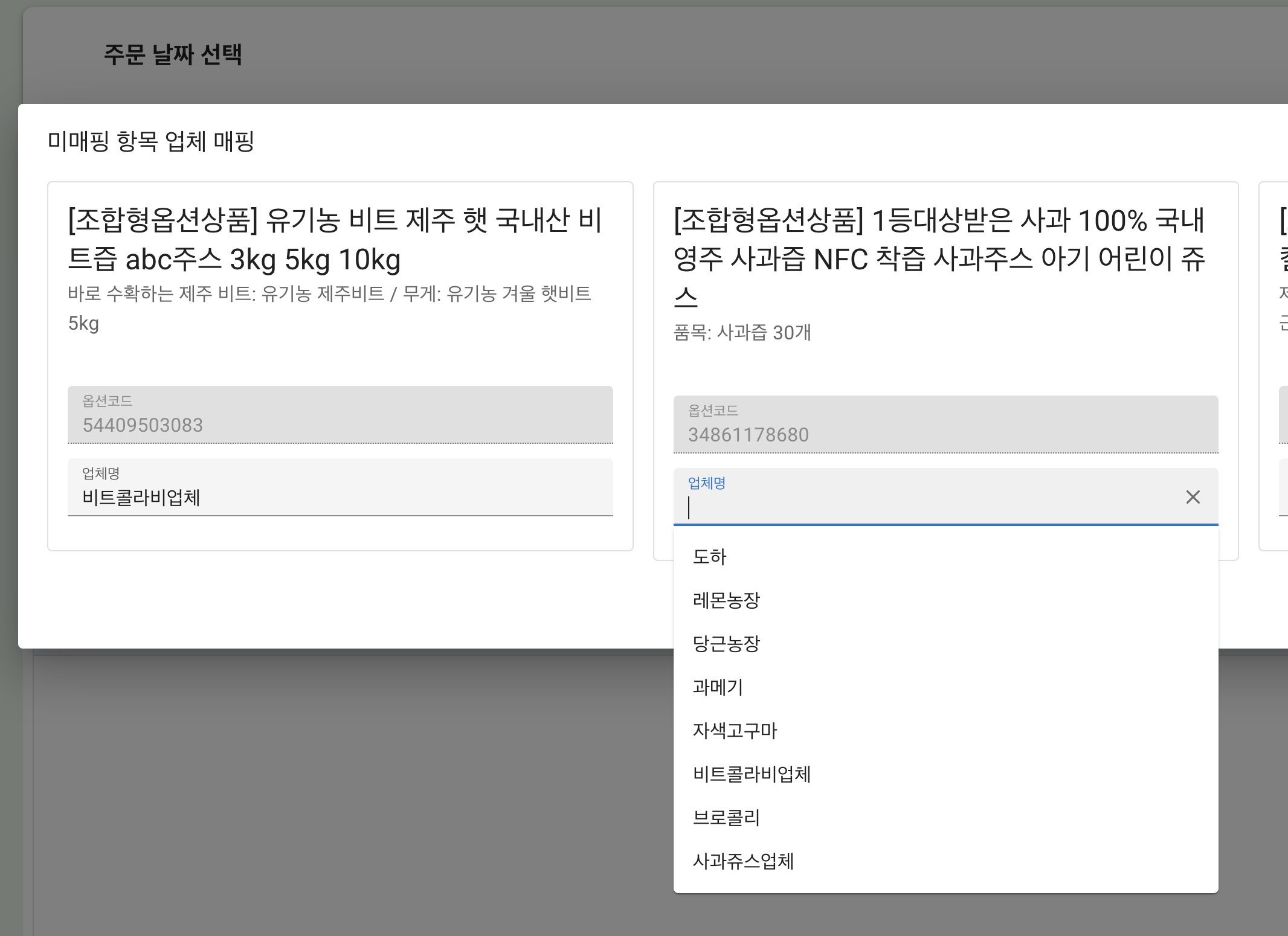Viewport: 1288px width, 936px height.
Task: Click the 미매핑 항목 업체 매핑 dialog heading
Action: pyautogui.click(x=151, y=141)
